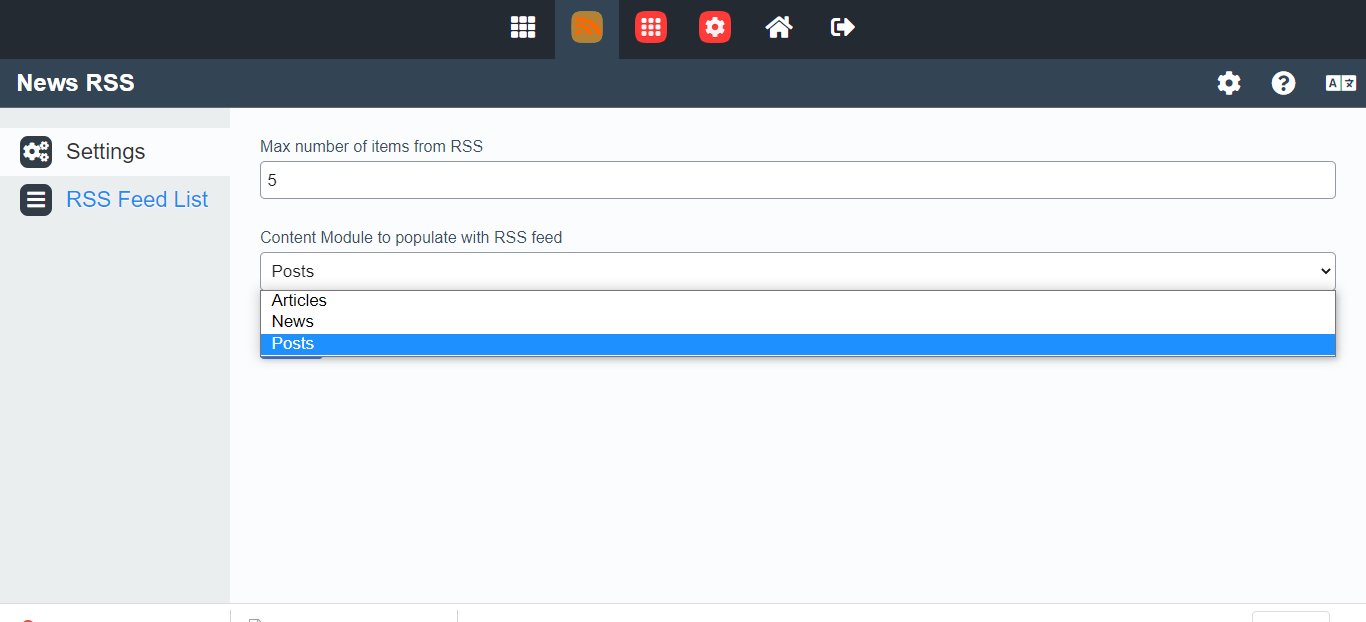Click the Max number of items field
The height and width of the screenshot is (622, 1366).
(x=797, y=180)
